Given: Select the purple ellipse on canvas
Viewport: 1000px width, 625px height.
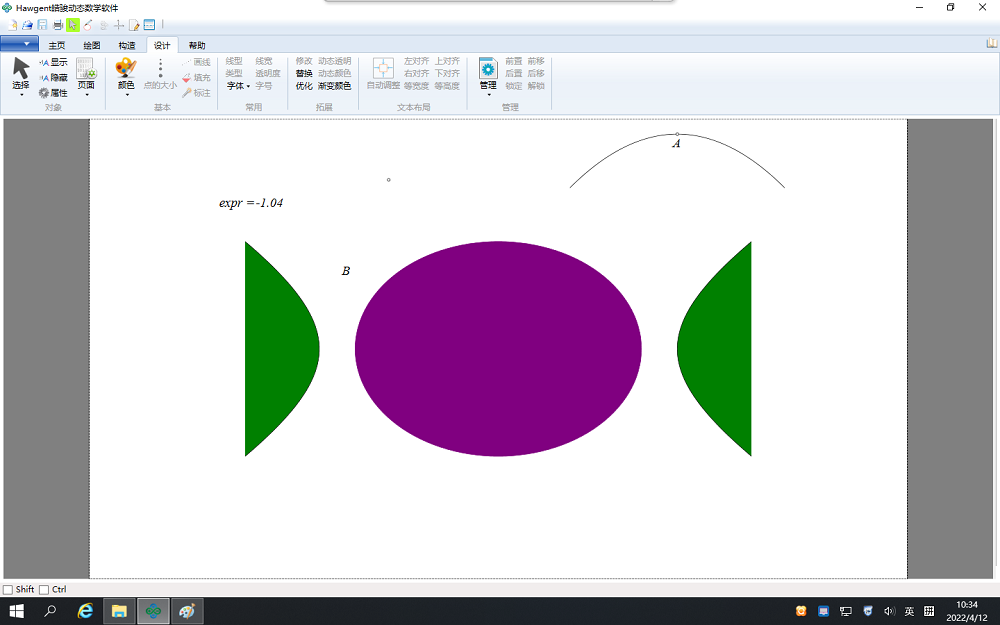Looking at the screenshot, I should [x=498, y=349].
